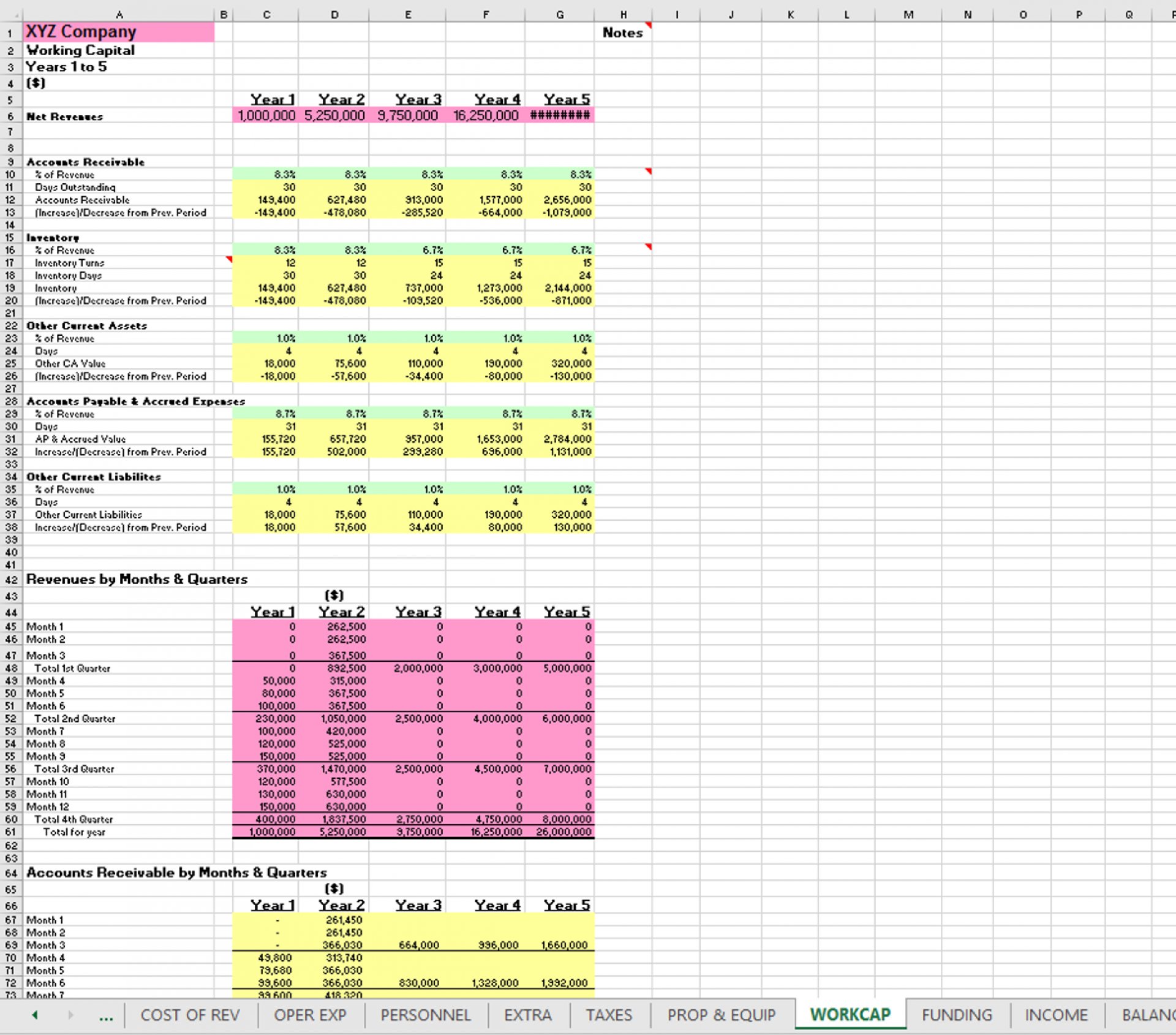Select column H header

pos(623,14)
